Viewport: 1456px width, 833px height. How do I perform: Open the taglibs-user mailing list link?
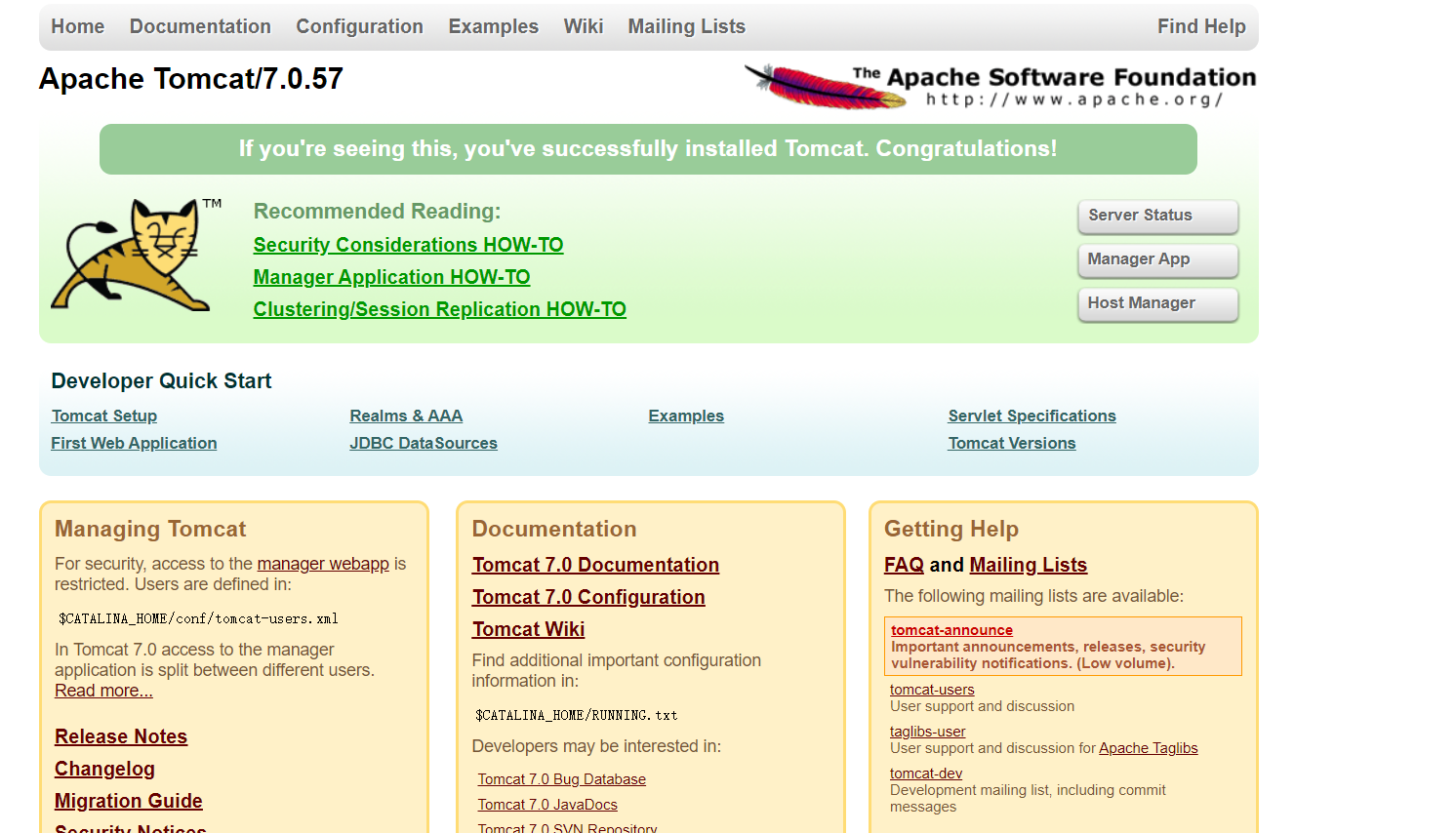(928, 732)
